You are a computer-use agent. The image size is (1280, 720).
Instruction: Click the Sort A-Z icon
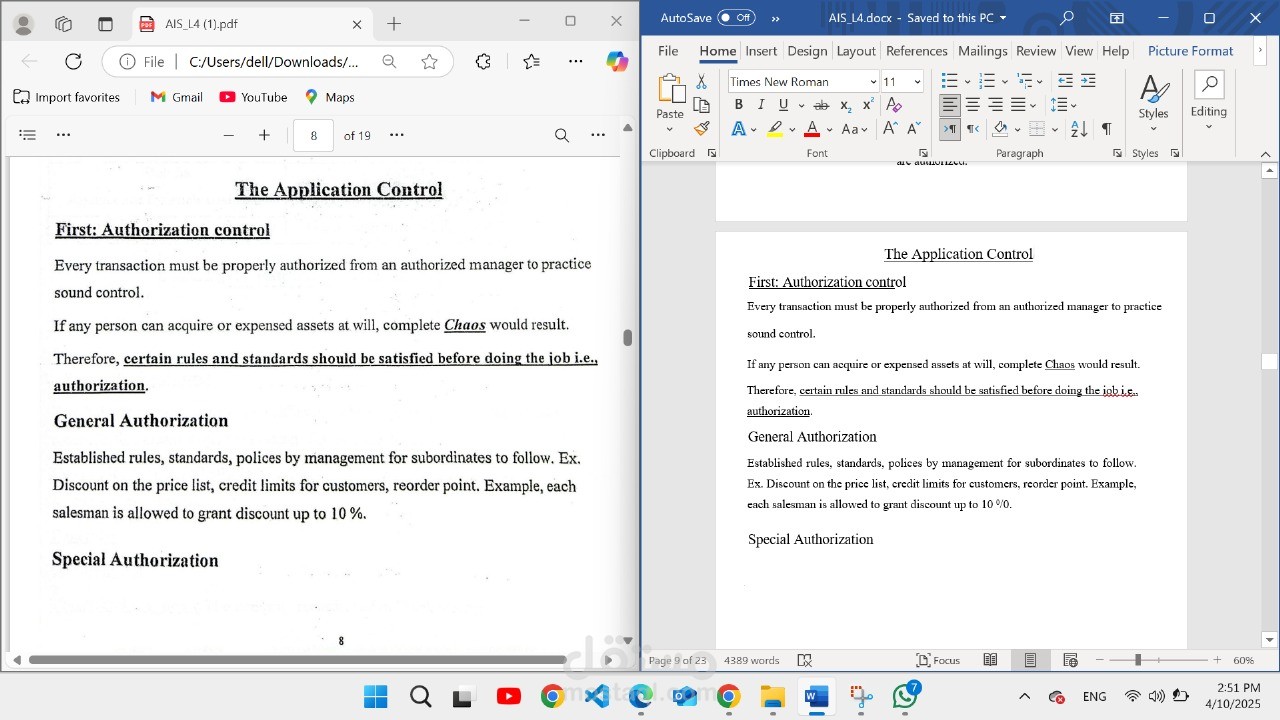tap(1079, 129)
